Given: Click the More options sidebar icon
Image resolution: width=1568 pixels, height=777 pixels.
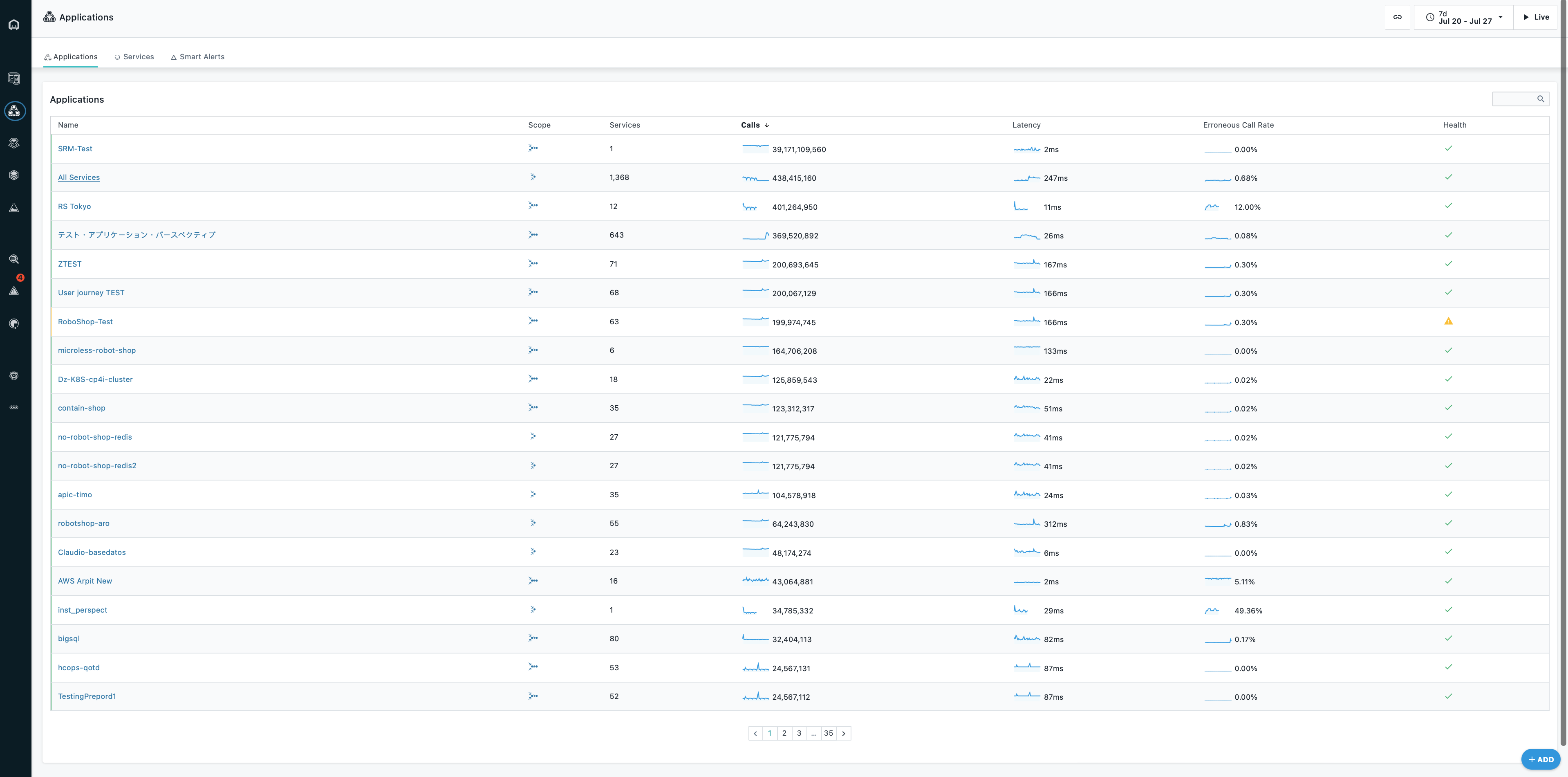Looking at the screenshot, I should tap(14, 407).
